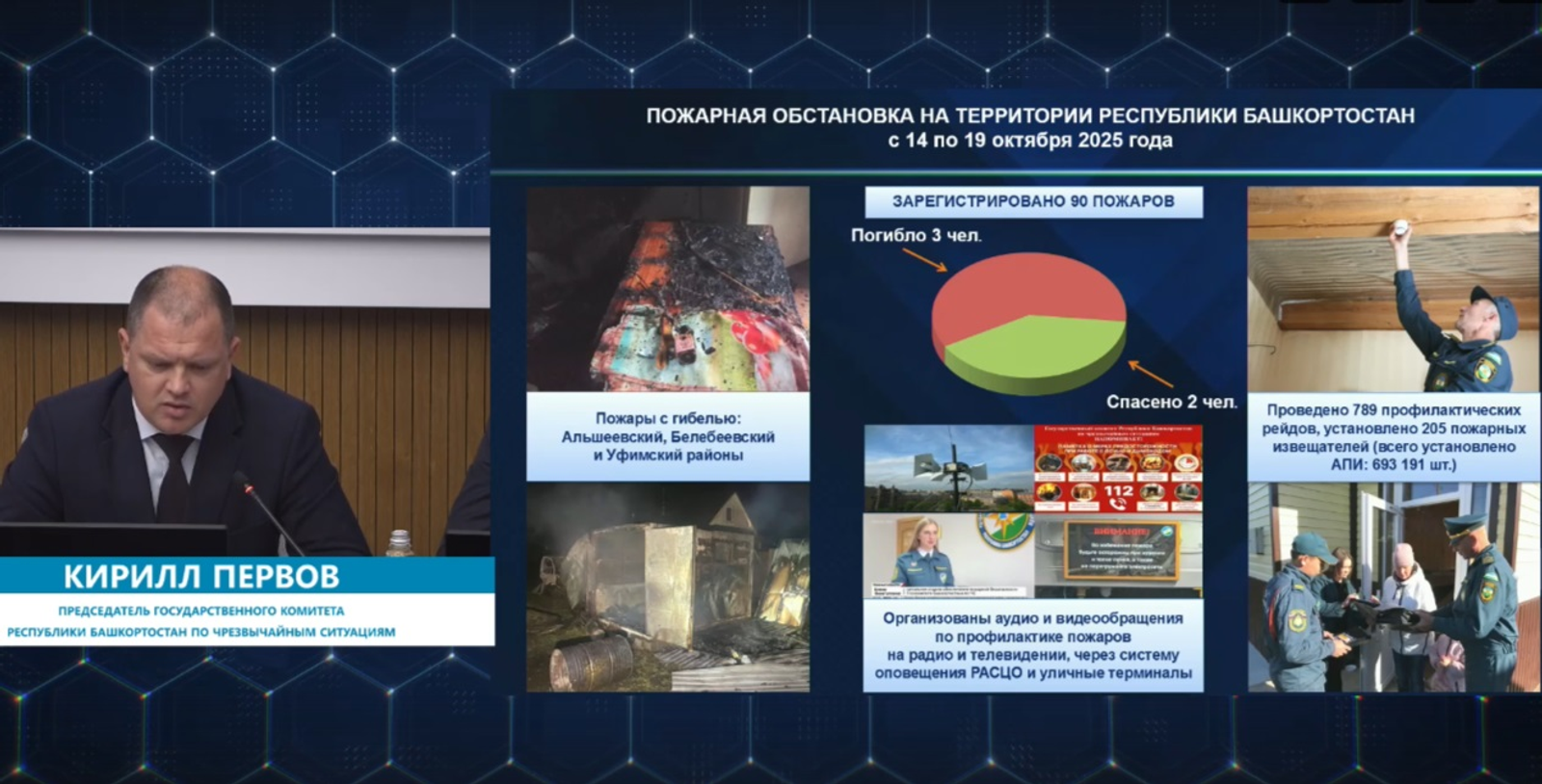Screen dimensions: 1542x784
Task: Click the 'Пожары с гибелью' caption box
Action: tap(668, 436)
